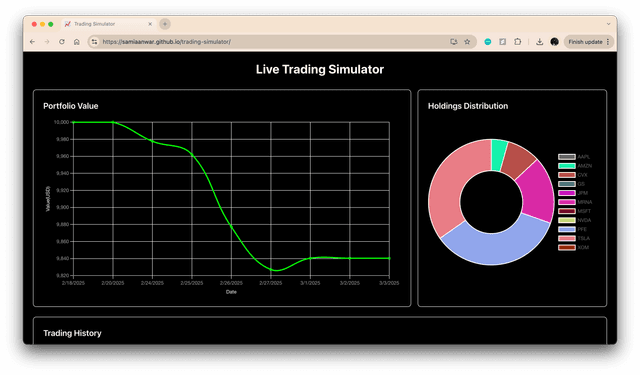This screenshot has width=640, height=375.
Task: Go back to the previous page
Action: pos(32,42)
